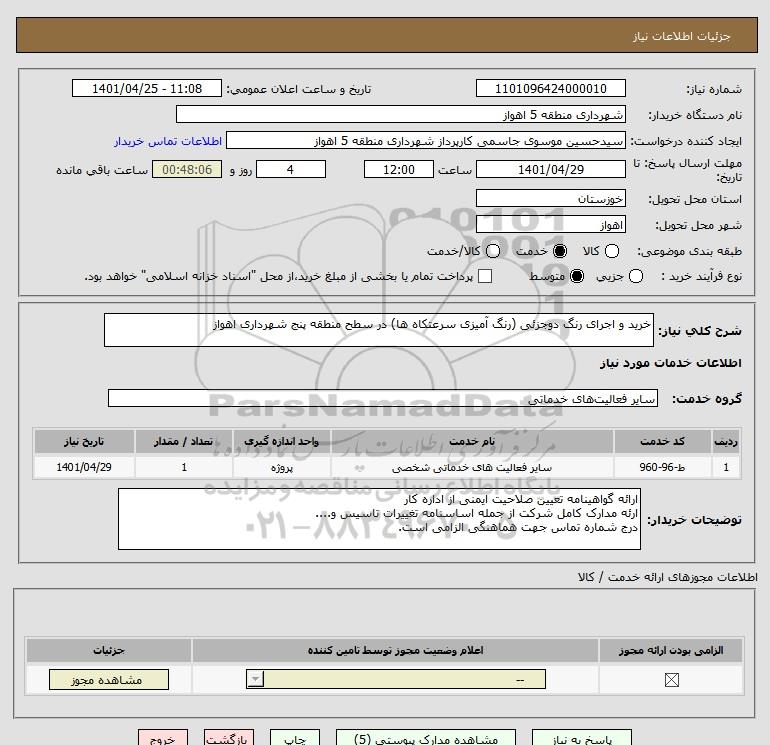The height and width of the screenshot is (745, 770).
Task: Click the delivery province field خوزستان
Action: pyautogui.click(x=550, y=198)
